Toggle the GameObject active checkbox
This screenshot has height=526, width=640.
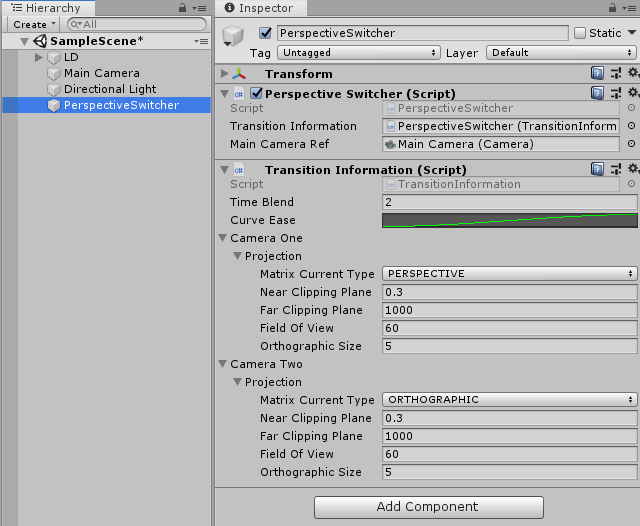(x=265, y=33)
